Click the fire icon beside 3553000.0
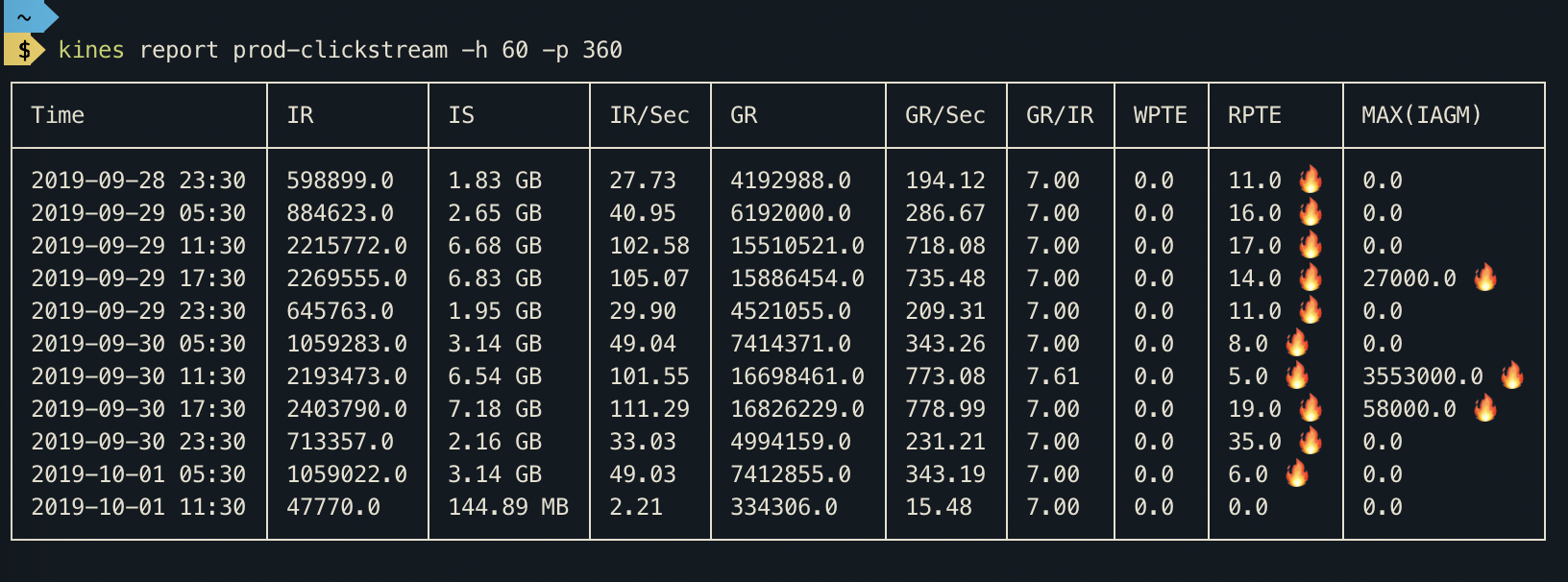 [x=1512, y=376]
